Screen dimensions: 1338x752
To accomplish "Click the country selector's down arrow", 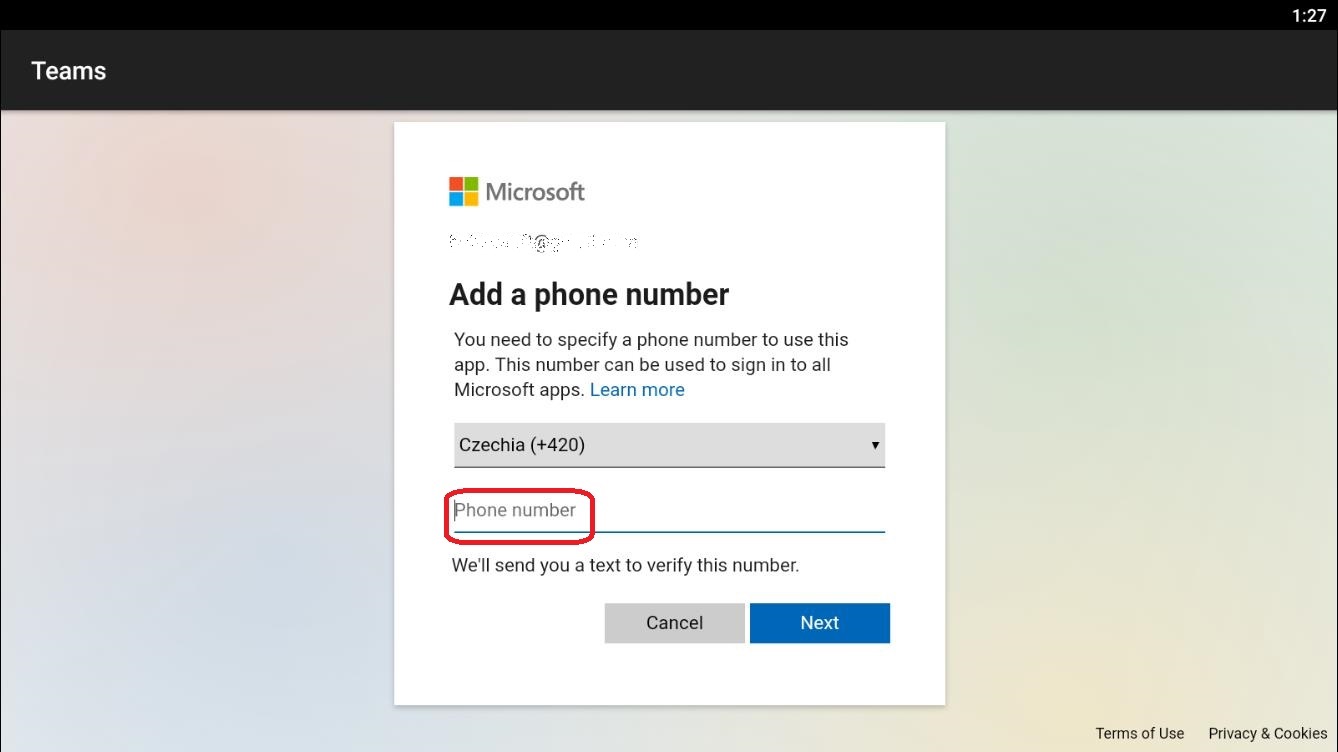I will point(875,445).
